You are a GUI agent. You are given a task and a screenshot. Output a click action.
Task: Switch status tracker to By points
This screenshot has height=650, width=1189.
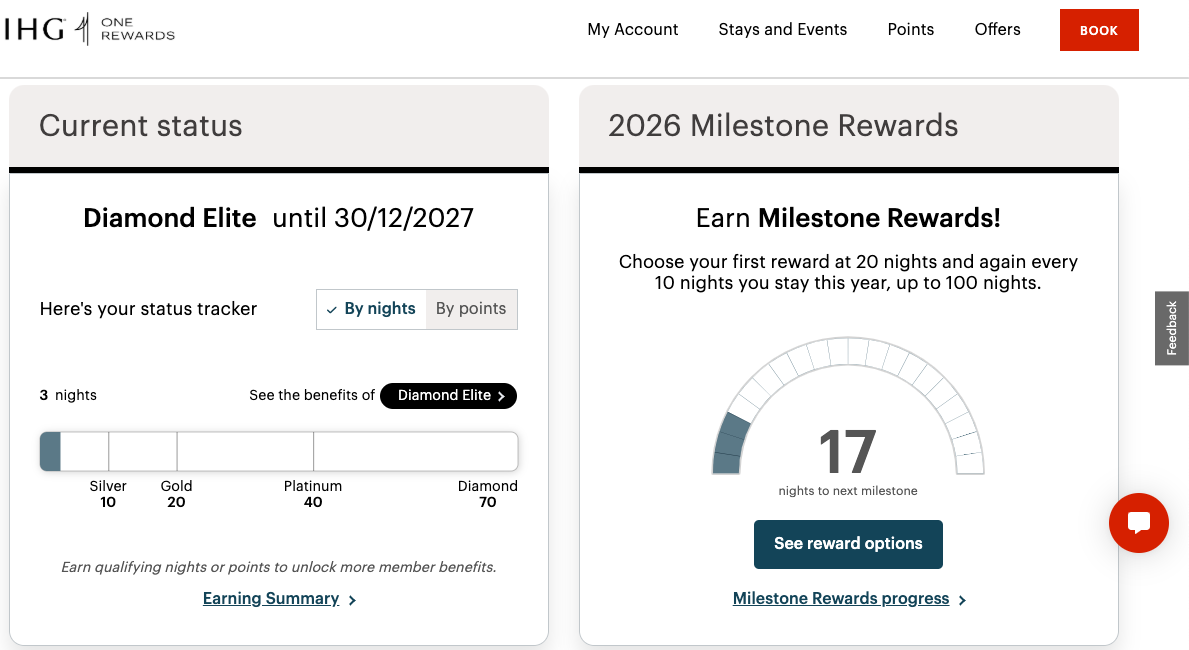click(x=471, y=309)
